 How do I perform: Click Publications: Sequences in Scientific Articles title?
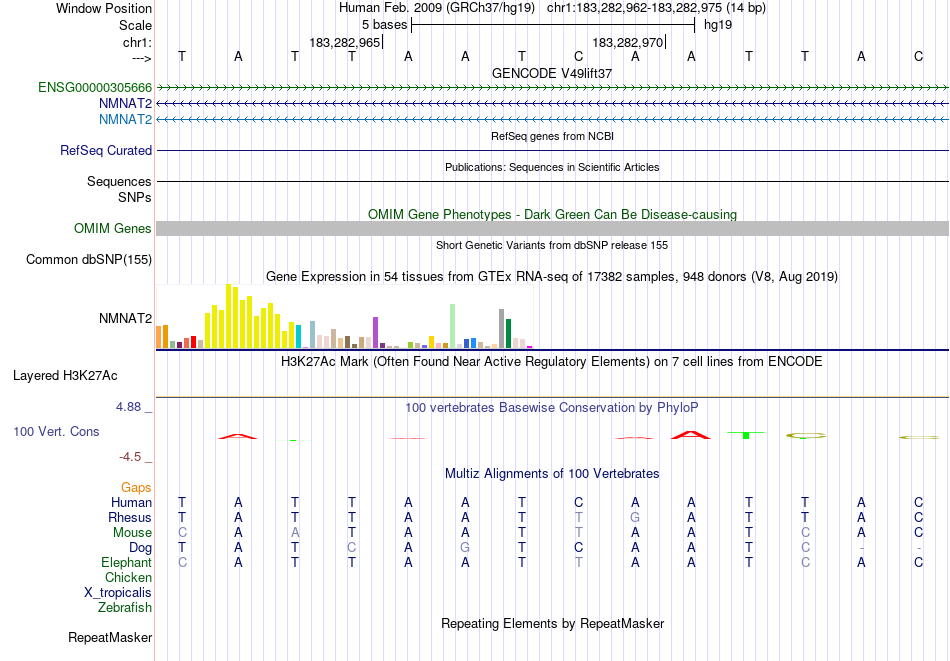click(552, 167)
